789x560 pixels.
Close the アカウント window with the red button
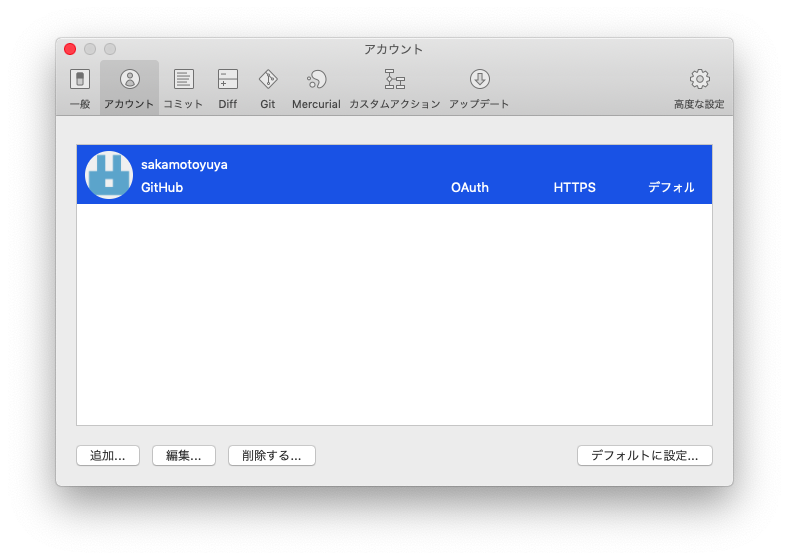coord(70,49)
